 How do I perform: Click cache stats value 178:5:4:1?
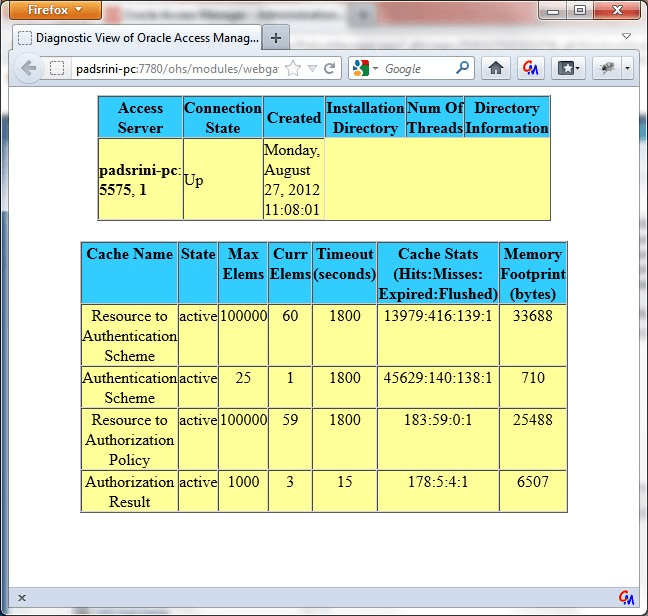pos(438,482)
